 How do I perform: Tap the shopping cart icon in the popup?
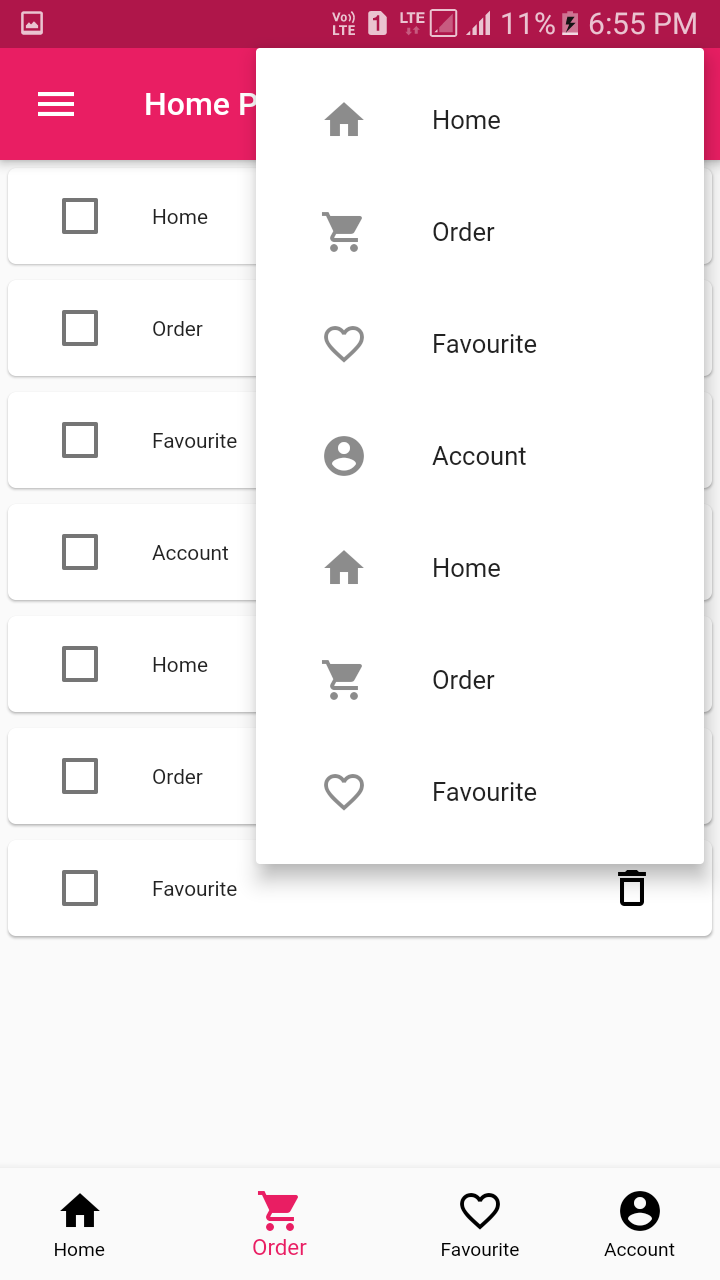pos(344,231)
